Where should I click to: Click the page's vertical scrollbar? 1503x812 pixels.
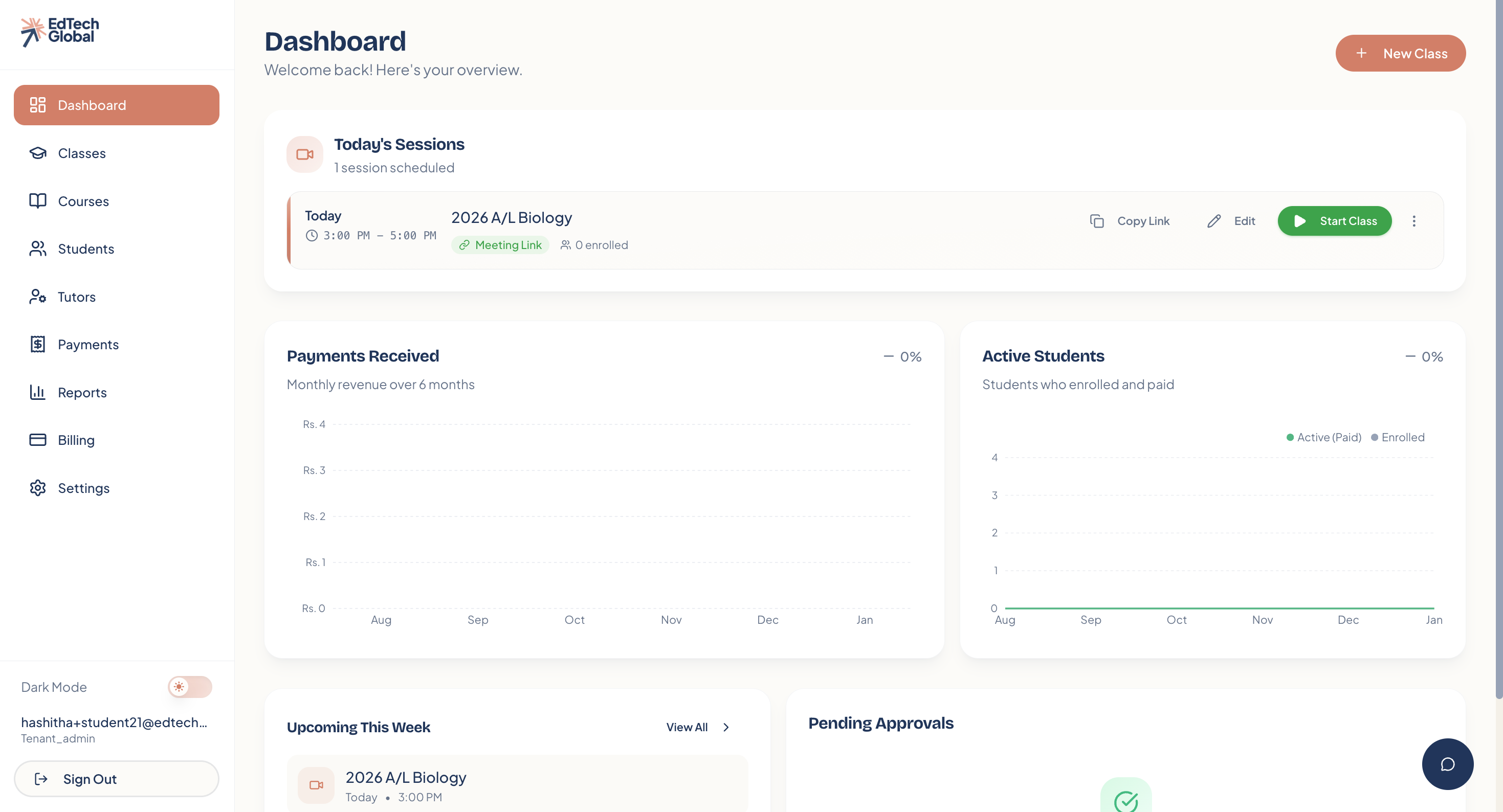tap(1498, 350)
